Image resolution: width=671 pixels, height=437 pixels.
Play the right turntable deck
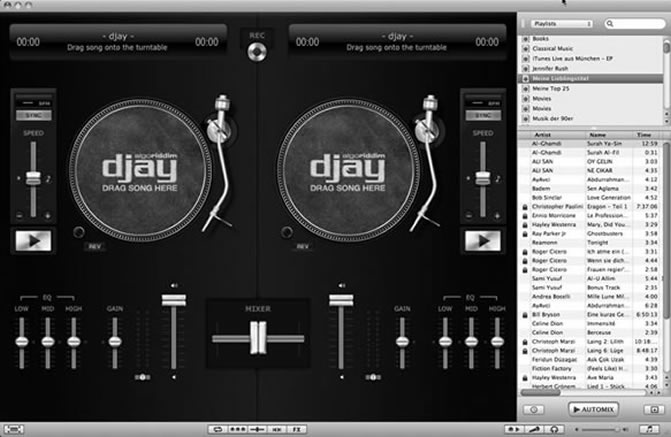[x=483, y=241]
